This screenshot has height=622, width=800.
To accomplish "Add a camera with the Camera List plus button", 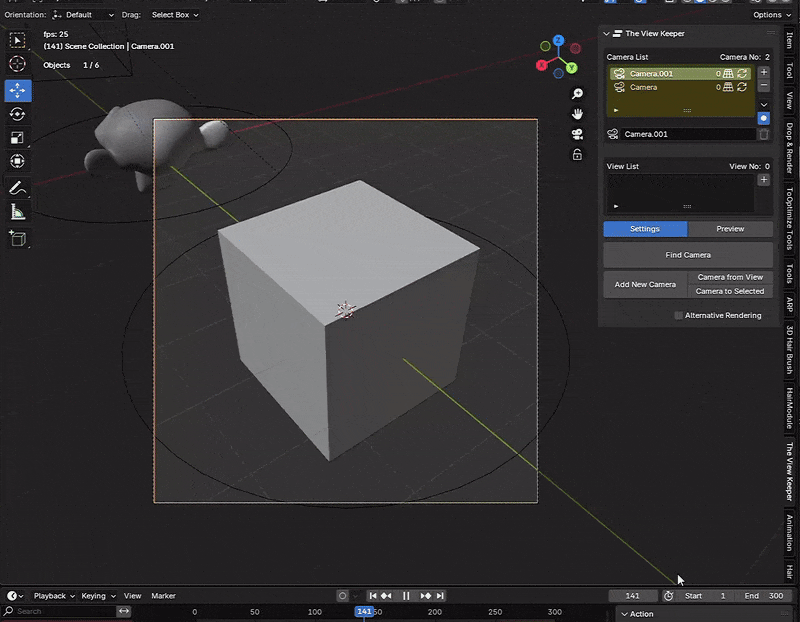I will click(764, 72).
